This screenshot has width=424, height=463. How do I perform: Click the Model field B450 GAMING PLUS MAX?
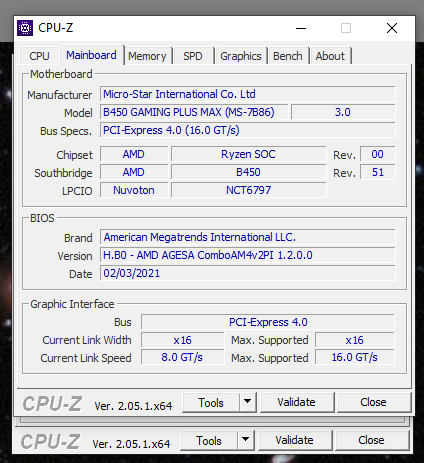coord(194,112)
